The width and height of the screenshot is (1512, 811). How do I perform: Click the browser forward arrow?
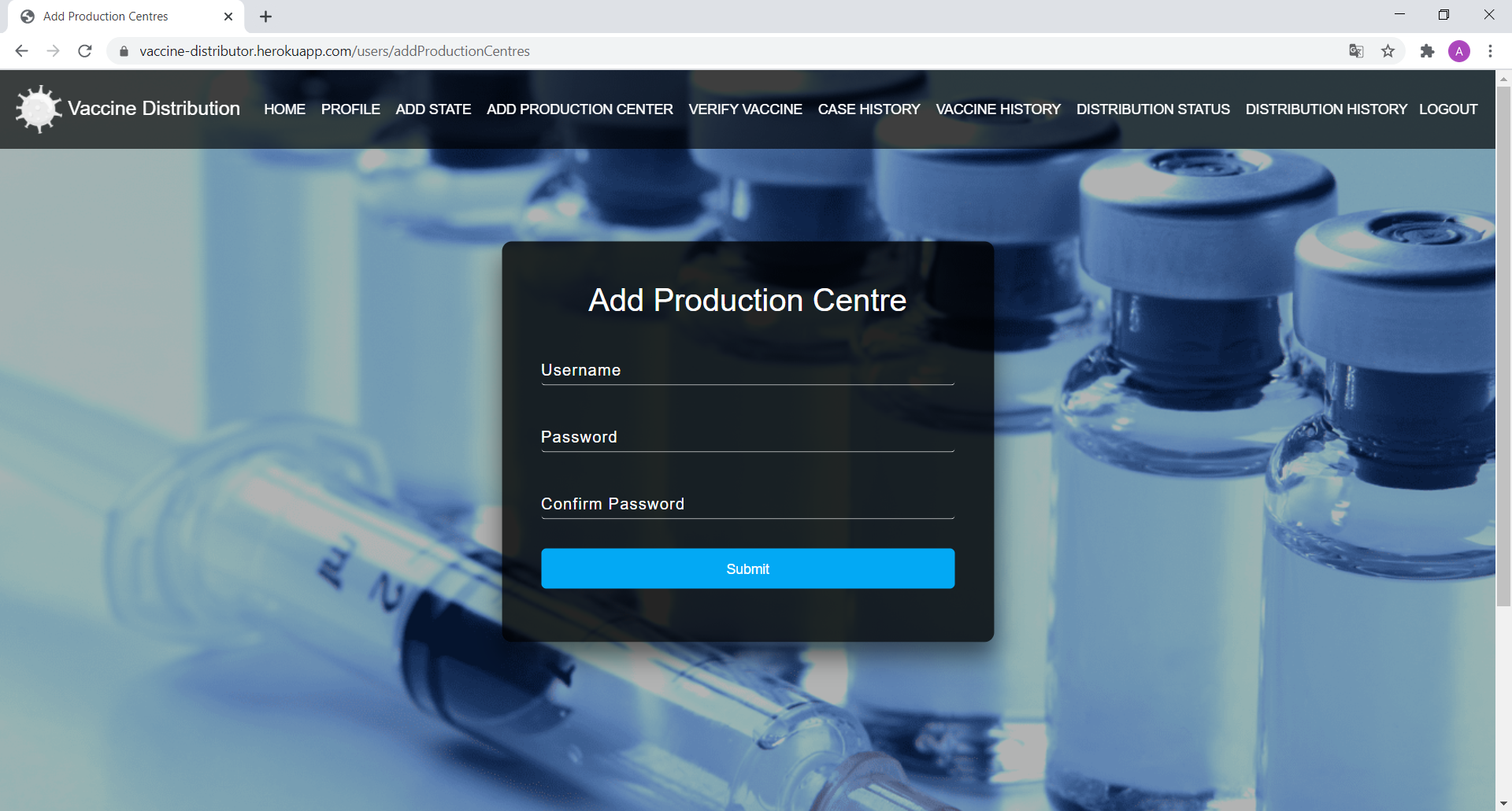click(53, 51)
